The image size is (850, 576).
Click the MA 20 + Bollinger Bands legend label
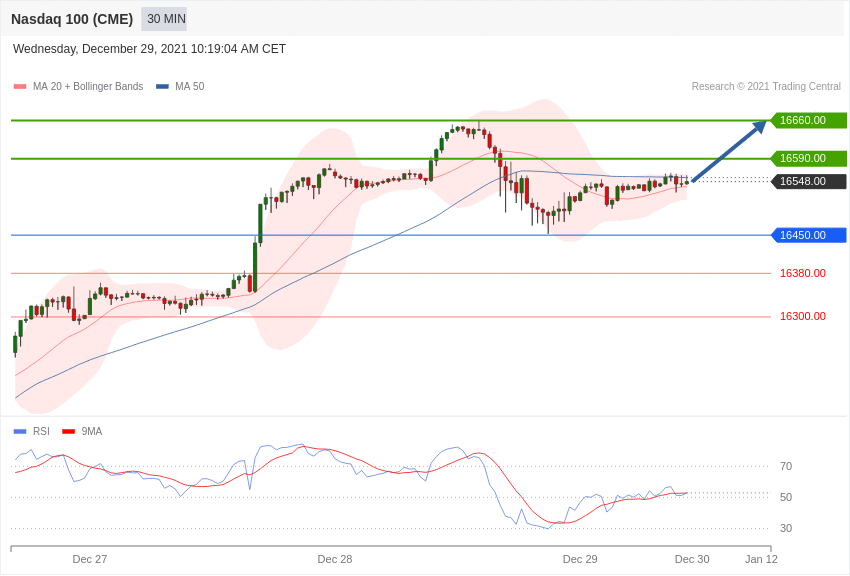[x=88, y=86]
